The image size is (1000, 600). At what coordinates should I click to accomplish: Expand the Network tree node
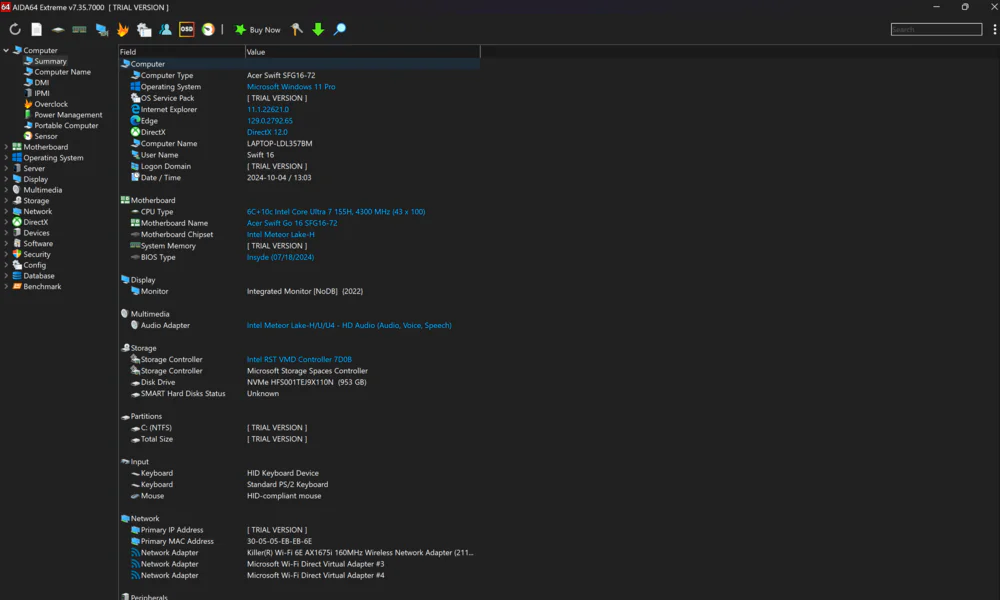(6, 211)
